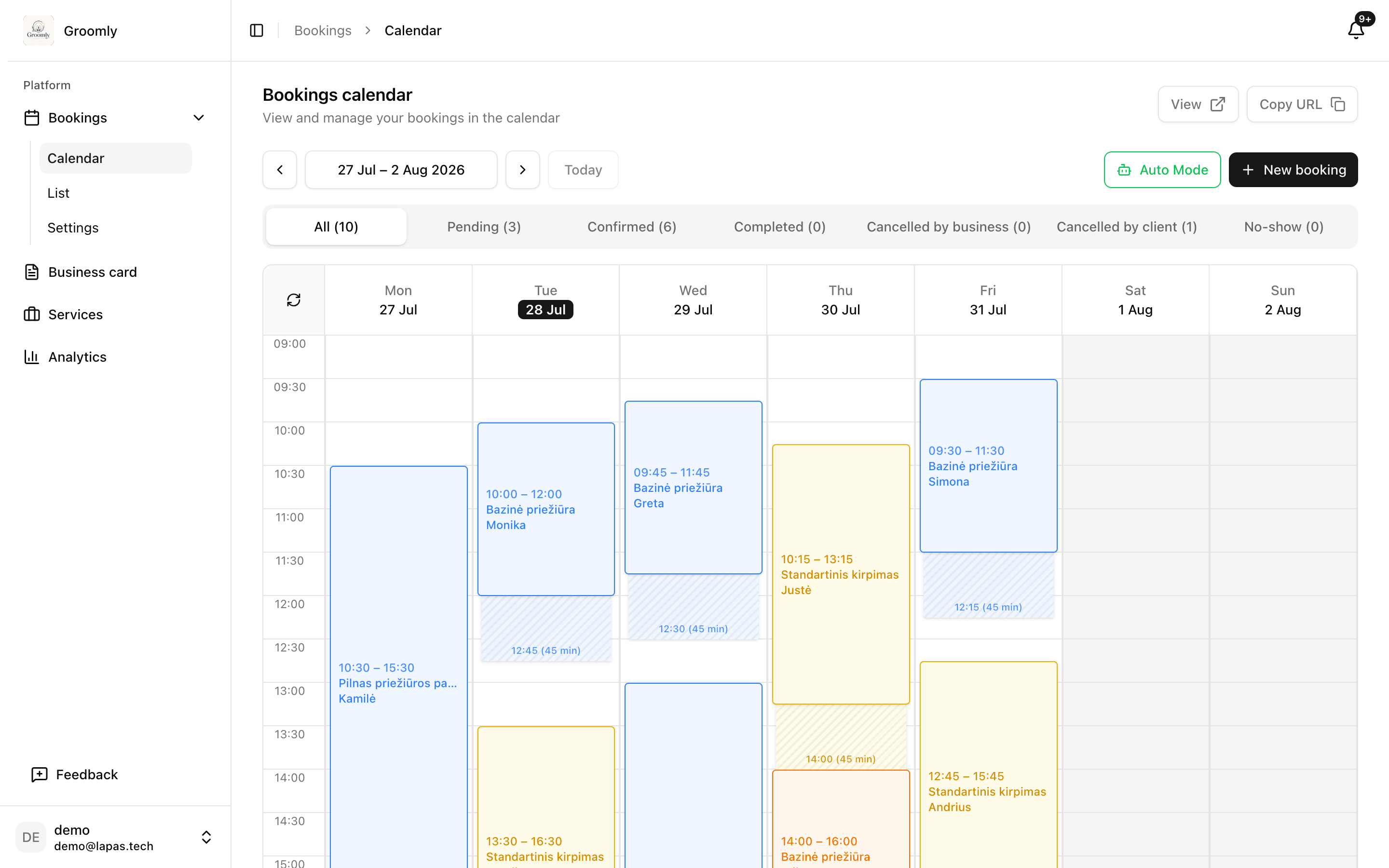Viewport: 1389px width, 868px height.
Task: Click the 09:00 time label
Action: point(290,344)
